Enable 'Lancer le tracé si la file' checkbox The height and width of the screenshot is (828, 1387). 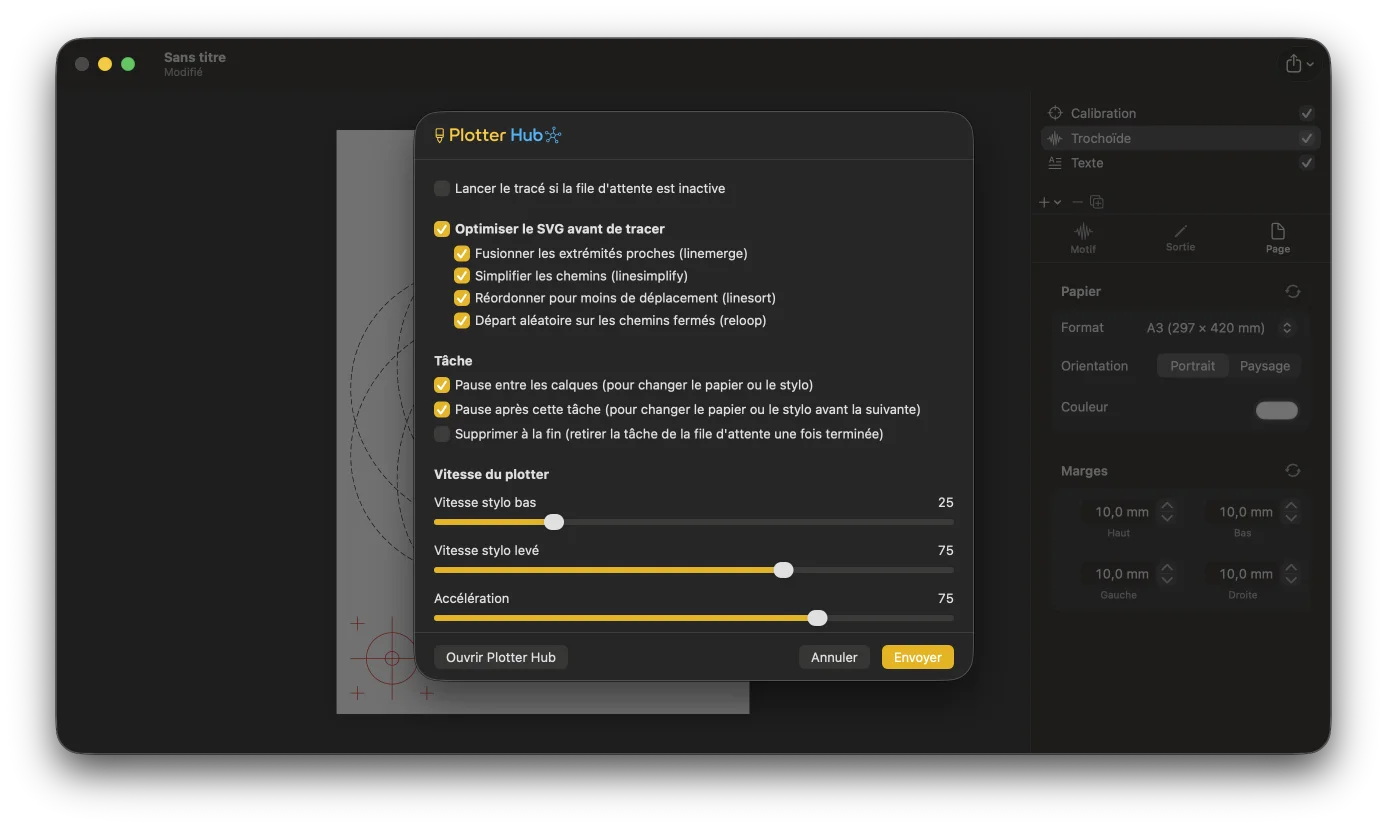tap(442, 188)
